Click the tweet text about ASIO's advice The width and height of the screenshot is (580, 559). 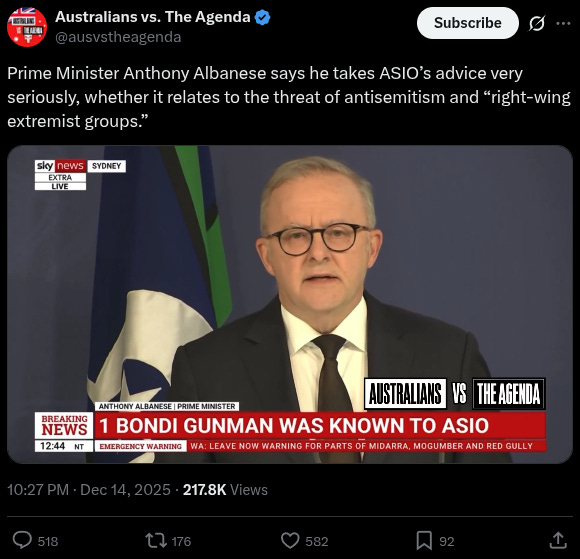[x=289, y=97]
